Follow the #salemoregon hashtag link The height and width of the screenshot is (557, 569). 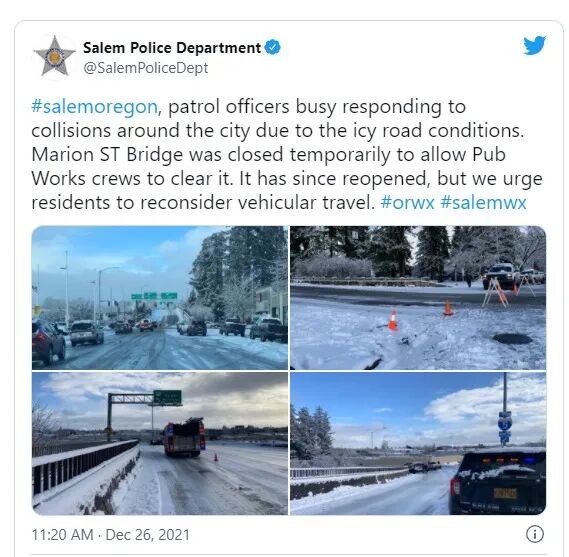point(94,107)
